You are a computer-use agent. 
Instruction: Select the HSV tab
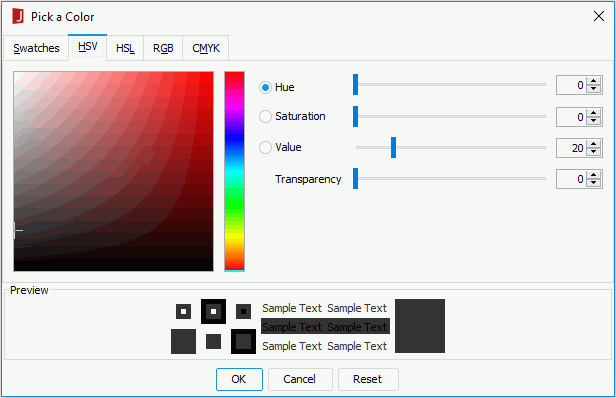pos(88,47)
